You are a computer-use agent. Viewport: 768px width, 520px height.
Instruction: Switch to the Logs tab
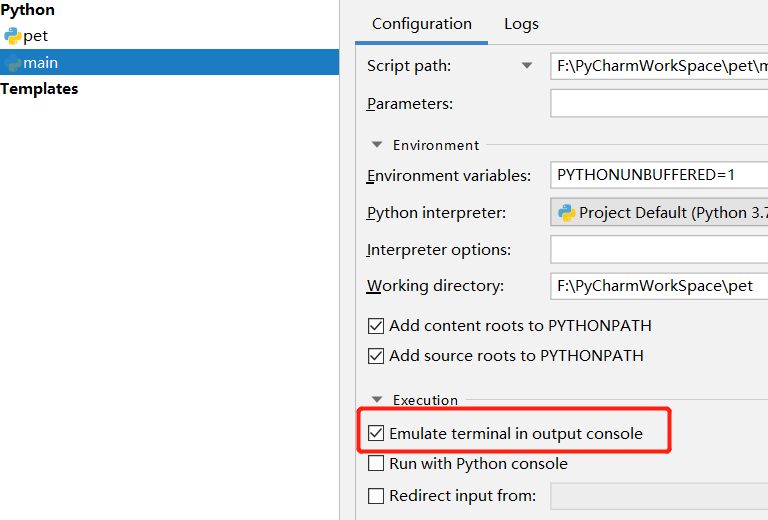pyautogui.click(x=521, y=24)
